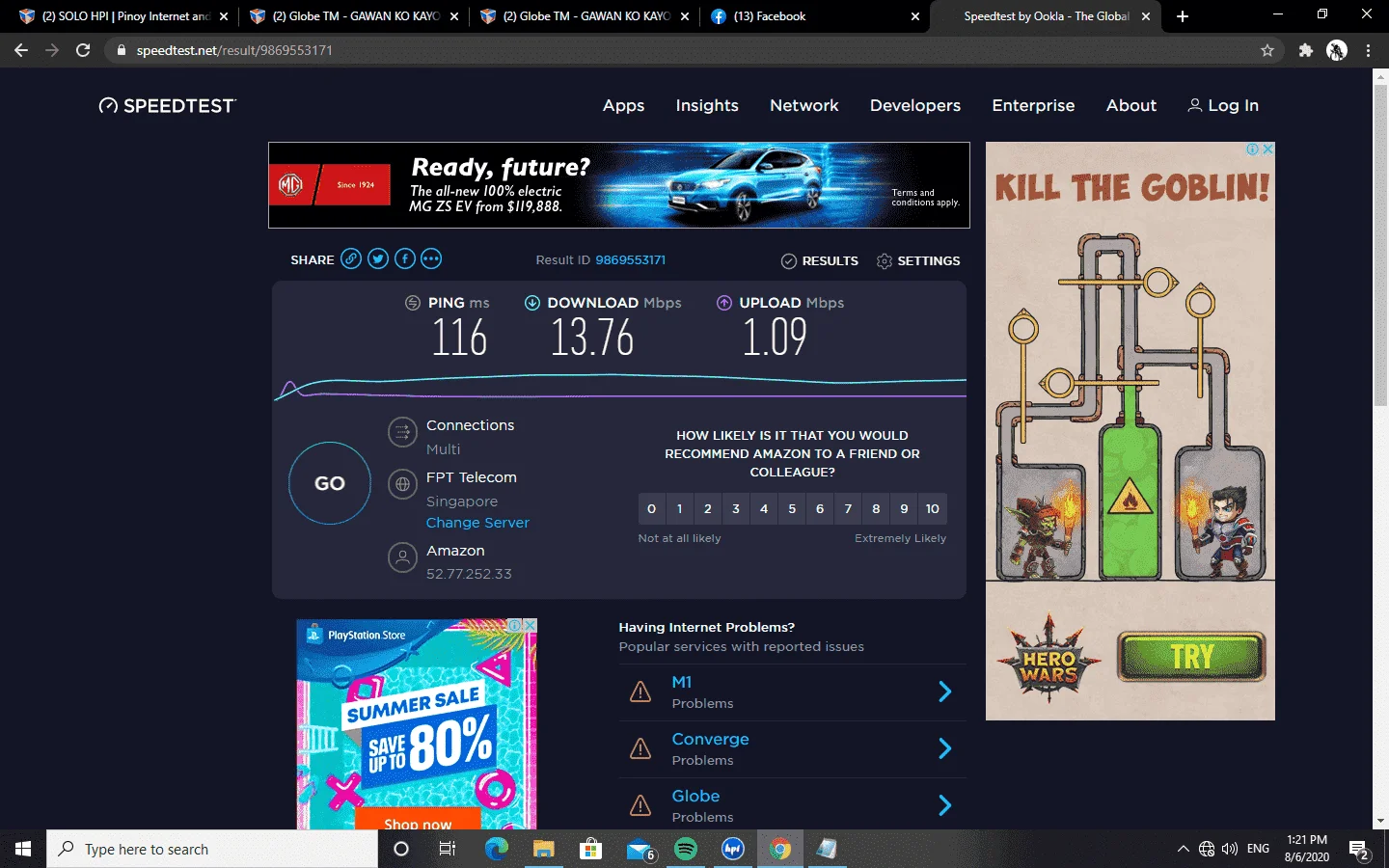Open Converge service link
This screenshot has width=1389, height=868.
[711, 739]
